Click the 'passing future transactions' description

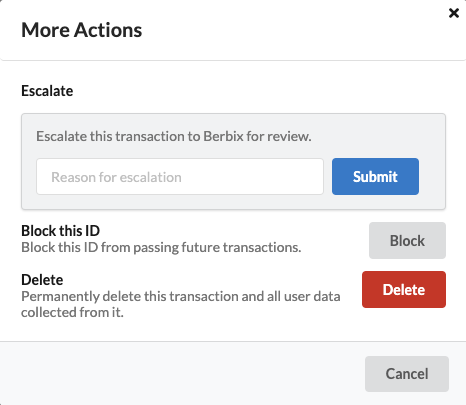point(217,248)
